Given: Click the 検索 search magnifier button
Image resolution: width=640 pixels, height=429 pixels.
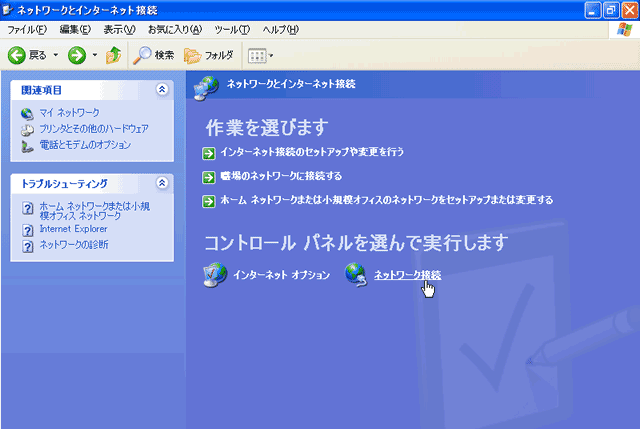Looking at the screenshot, I should 153,55.
